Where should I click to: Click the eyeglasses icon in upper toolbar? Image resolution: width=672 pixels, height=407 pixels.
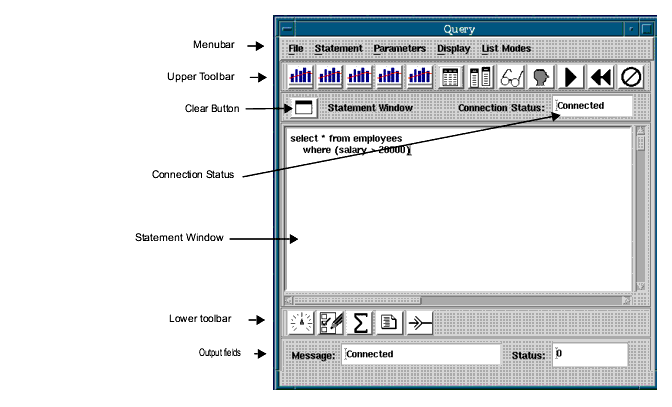511,76
